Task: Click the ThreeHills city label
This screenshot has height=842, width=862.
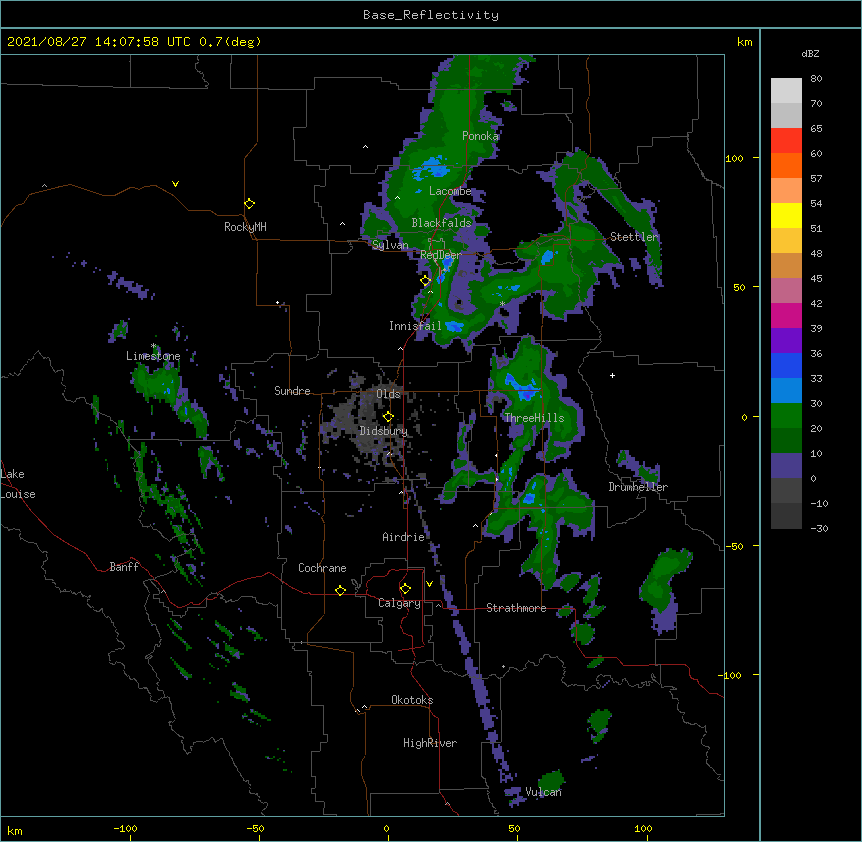Action: 534,418
